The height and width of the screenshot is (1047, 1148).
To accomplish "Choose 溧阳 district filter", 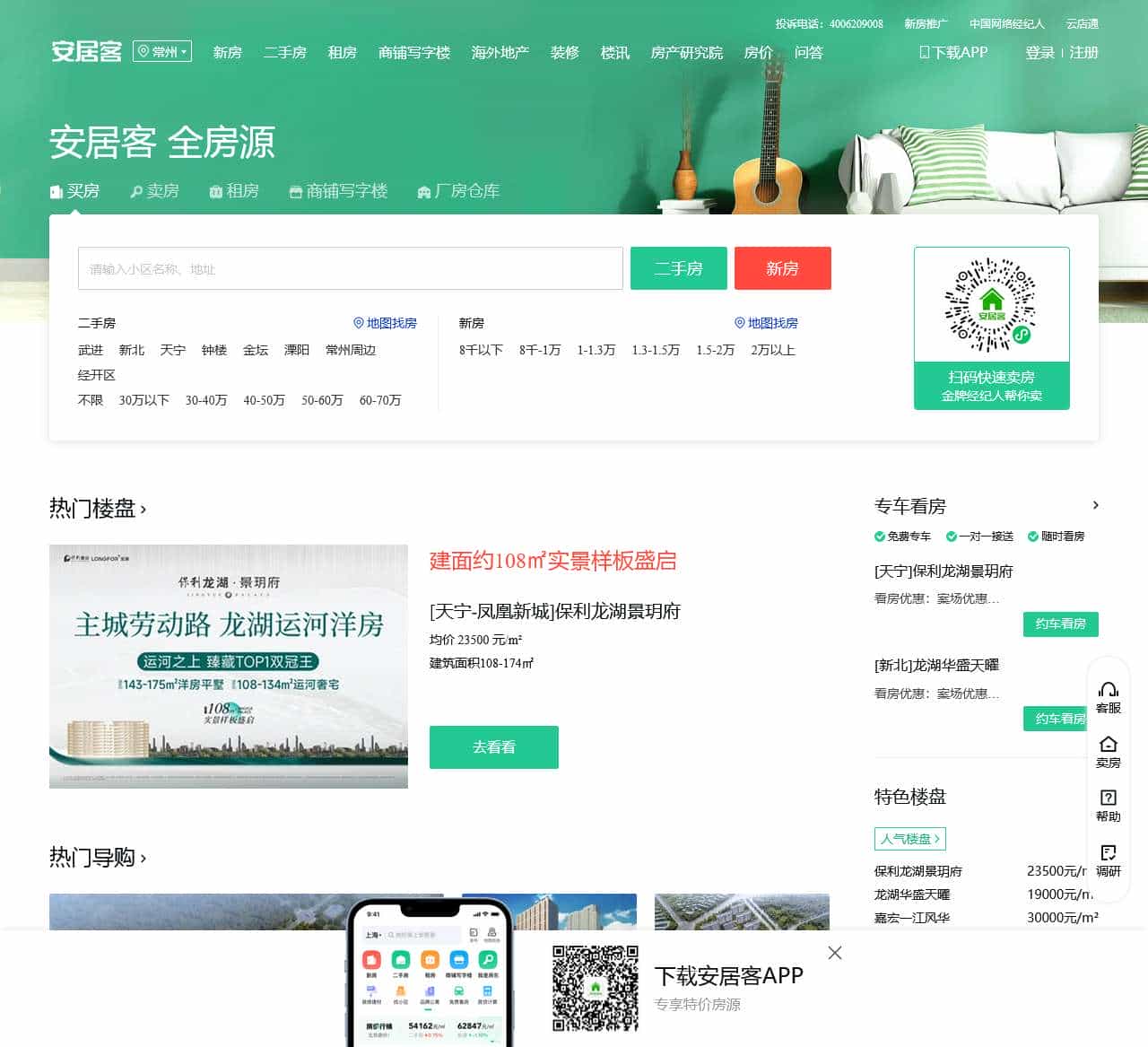I will tap(297, 350).
